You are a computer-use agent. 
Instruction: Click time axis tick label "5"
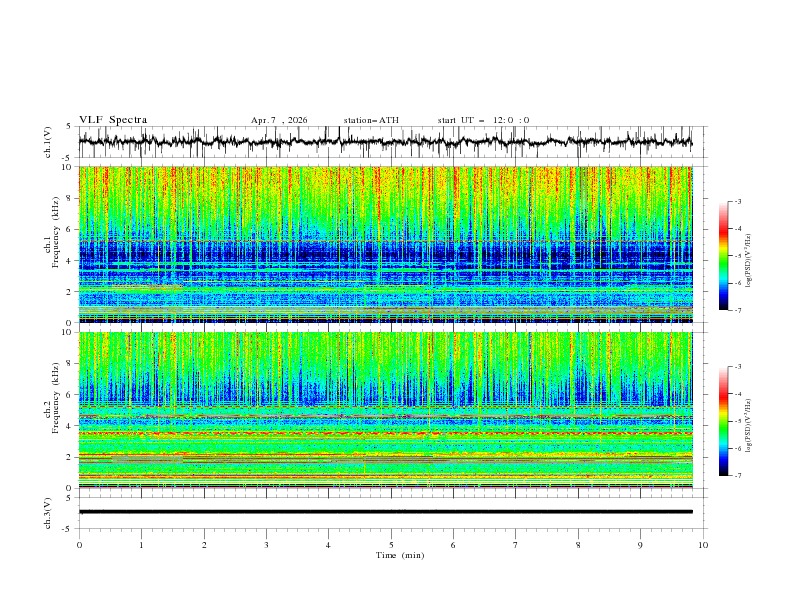coord(391,545)
